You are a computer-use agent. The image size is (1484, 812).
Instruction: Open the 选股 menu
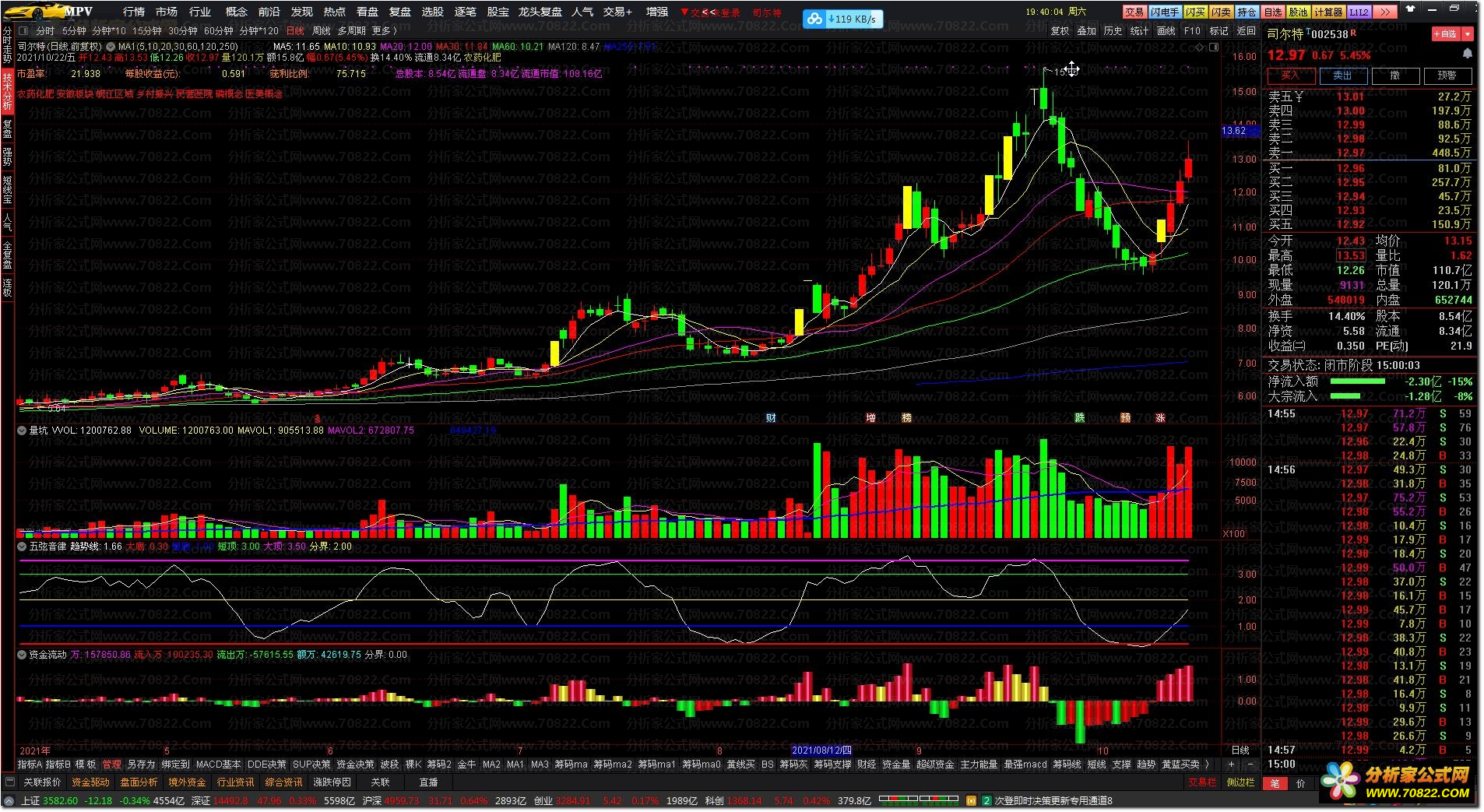432,12
